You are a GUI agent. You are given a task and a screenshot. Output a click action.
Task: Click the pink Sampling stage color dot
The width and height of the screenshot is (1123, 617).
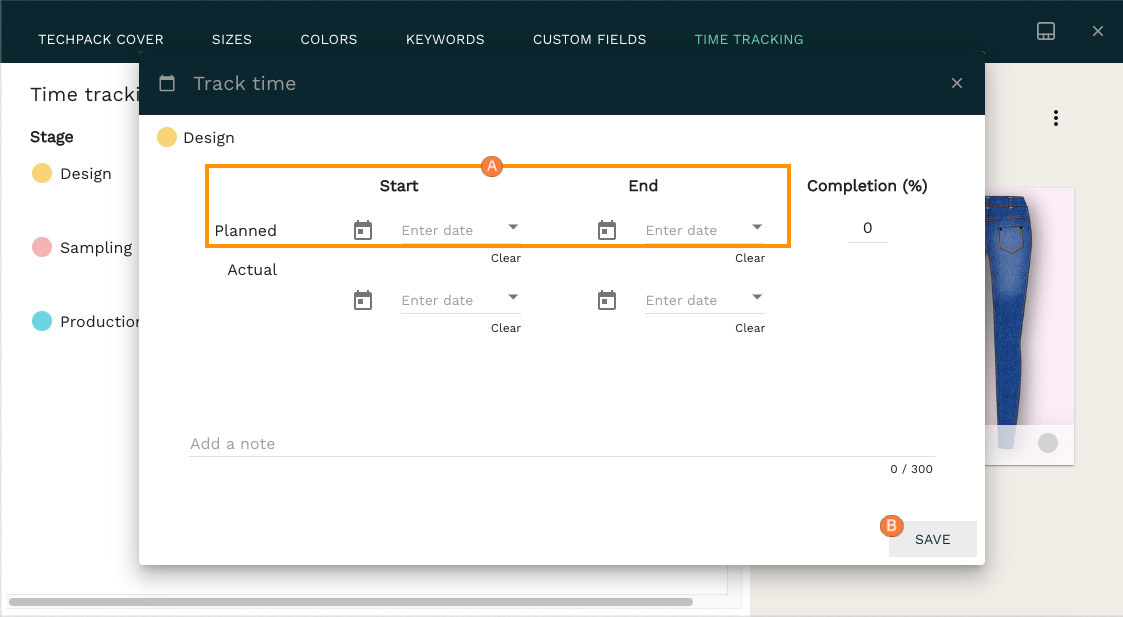pyautogui.click(x=42, y=247)
